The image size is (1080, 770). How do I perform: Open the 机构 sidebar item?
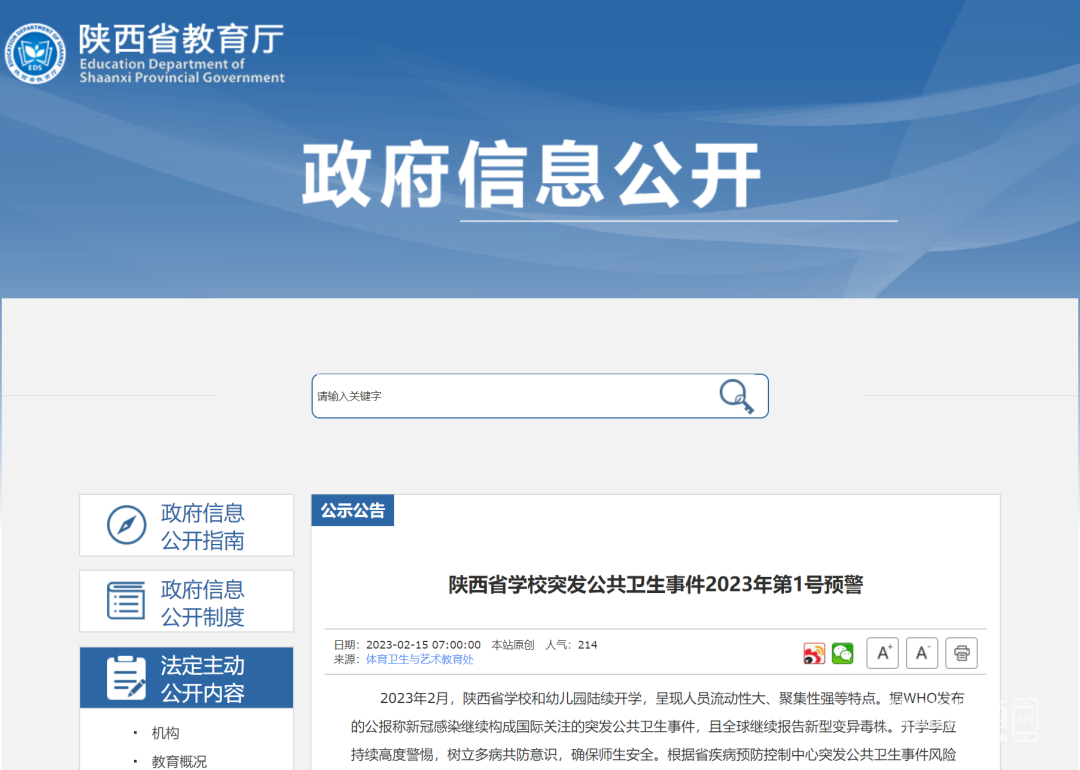pos(166,733)
